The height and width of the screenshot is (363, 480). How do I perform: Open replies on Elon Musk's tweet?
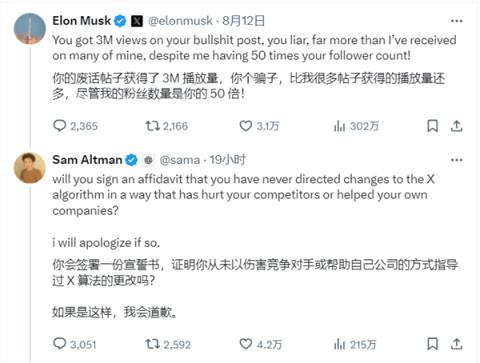[75, 126]
